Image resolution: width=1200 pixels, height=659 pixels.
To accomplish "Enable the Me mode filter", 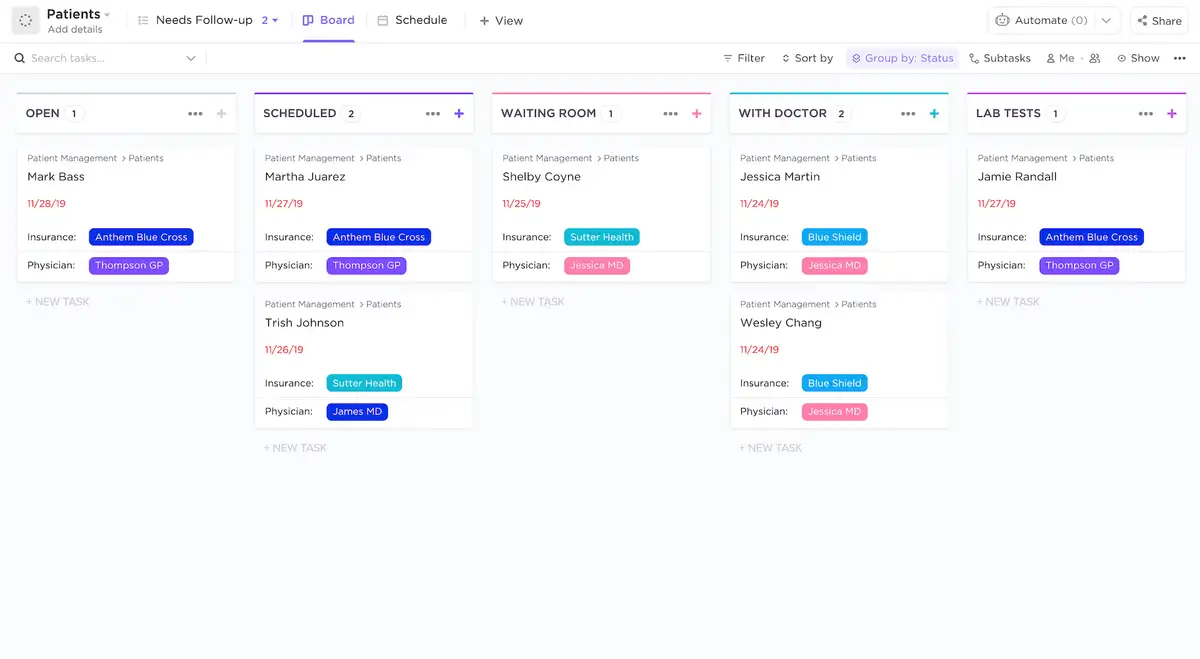I will (1060, 58).
